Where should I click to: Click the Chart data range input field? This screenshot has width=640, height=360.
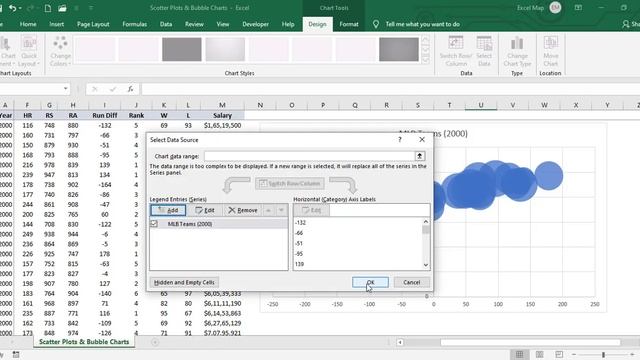[309, 156]
